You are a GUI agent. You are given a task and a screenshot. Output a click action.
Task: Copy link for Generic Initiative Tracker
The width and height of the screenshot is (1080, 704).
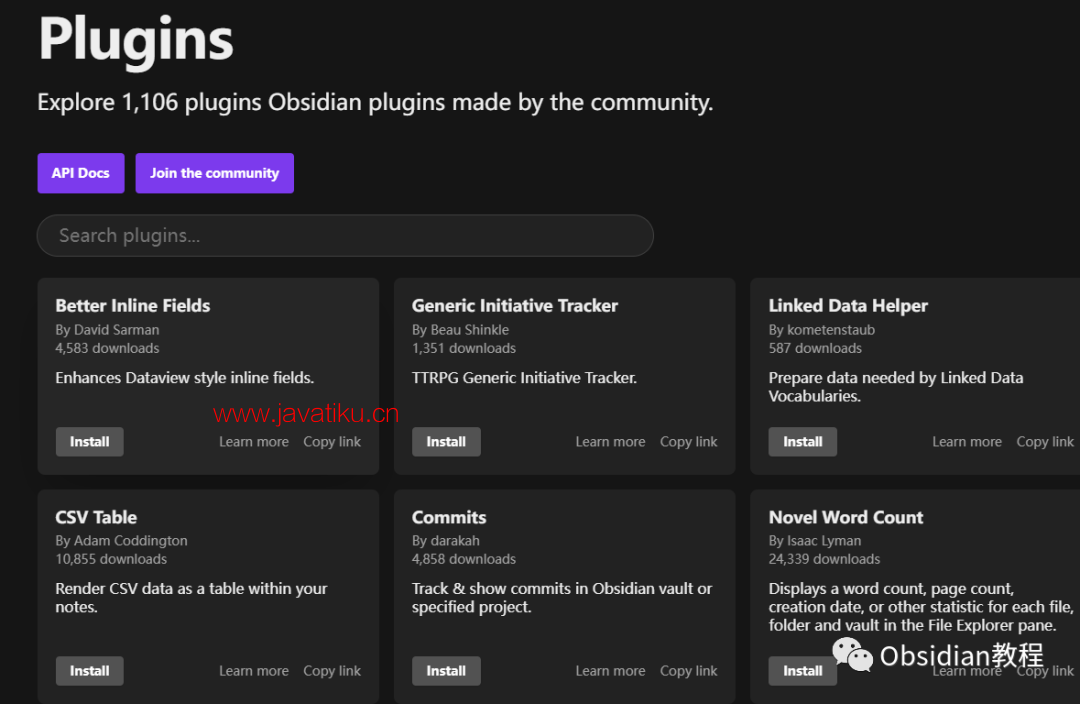coord(689,442)
